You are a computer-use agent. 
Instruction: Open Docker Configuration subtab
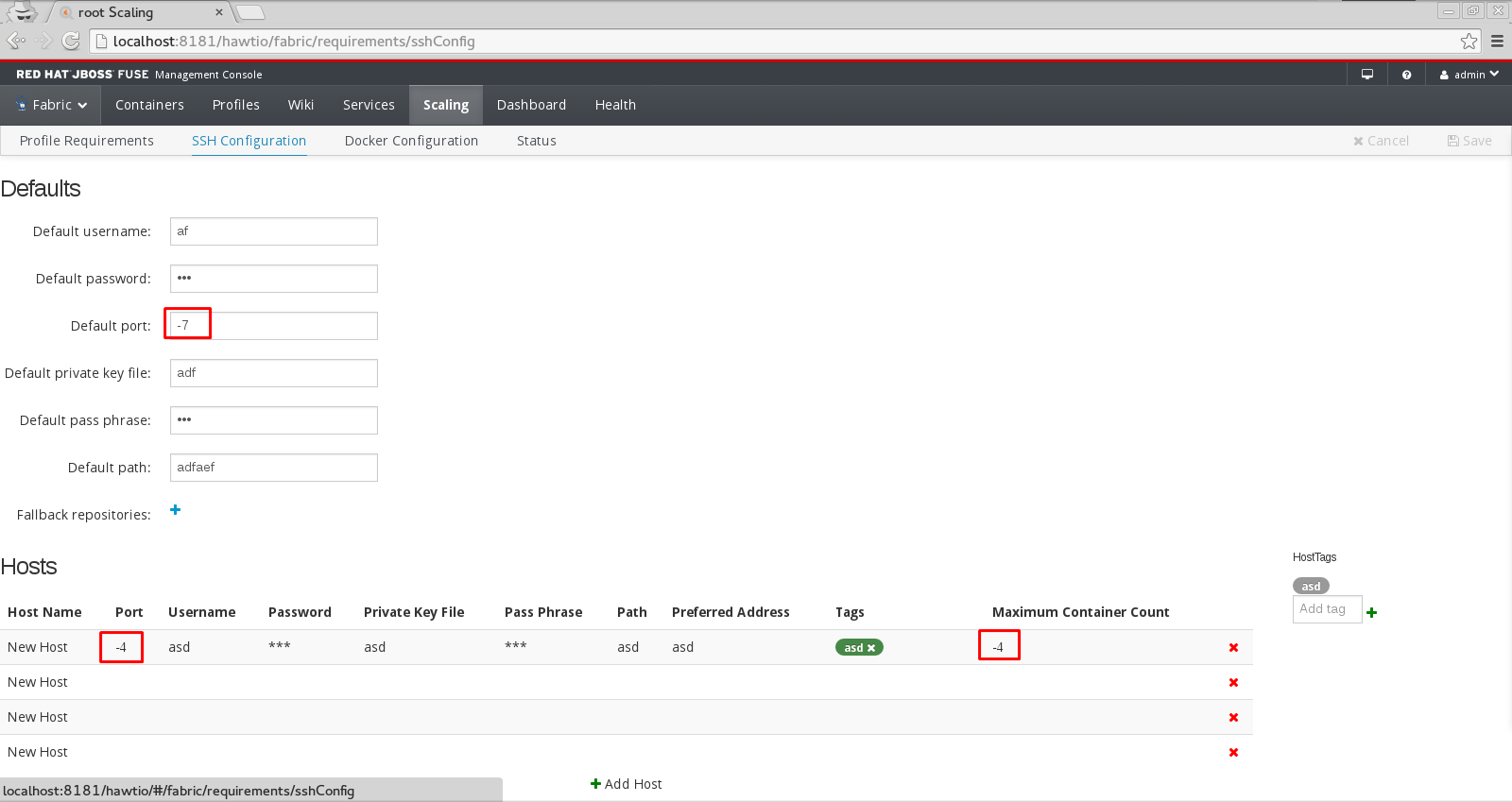(x=411, y=141)
